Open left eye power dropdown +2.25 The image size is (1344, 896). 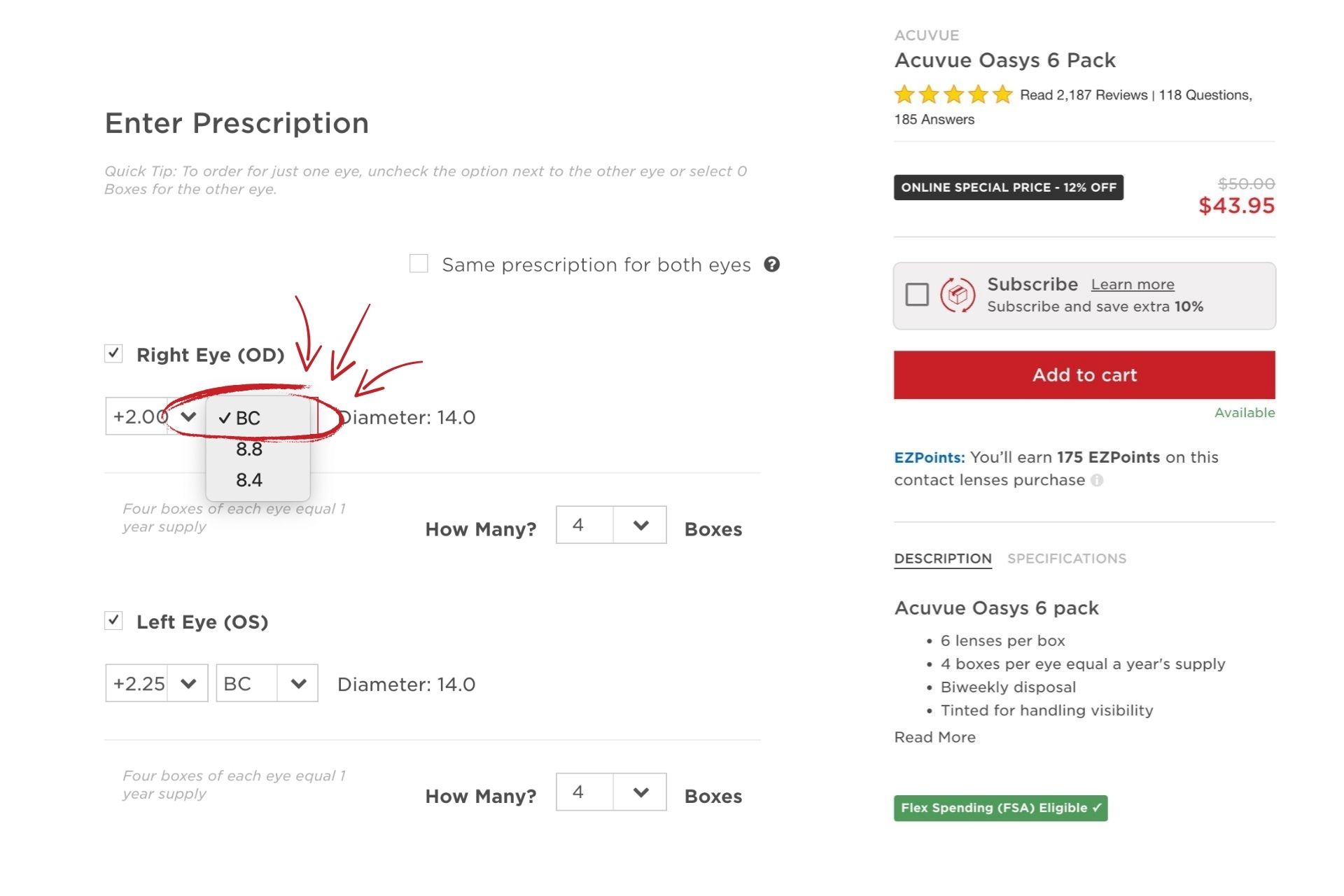pos(156,683)
